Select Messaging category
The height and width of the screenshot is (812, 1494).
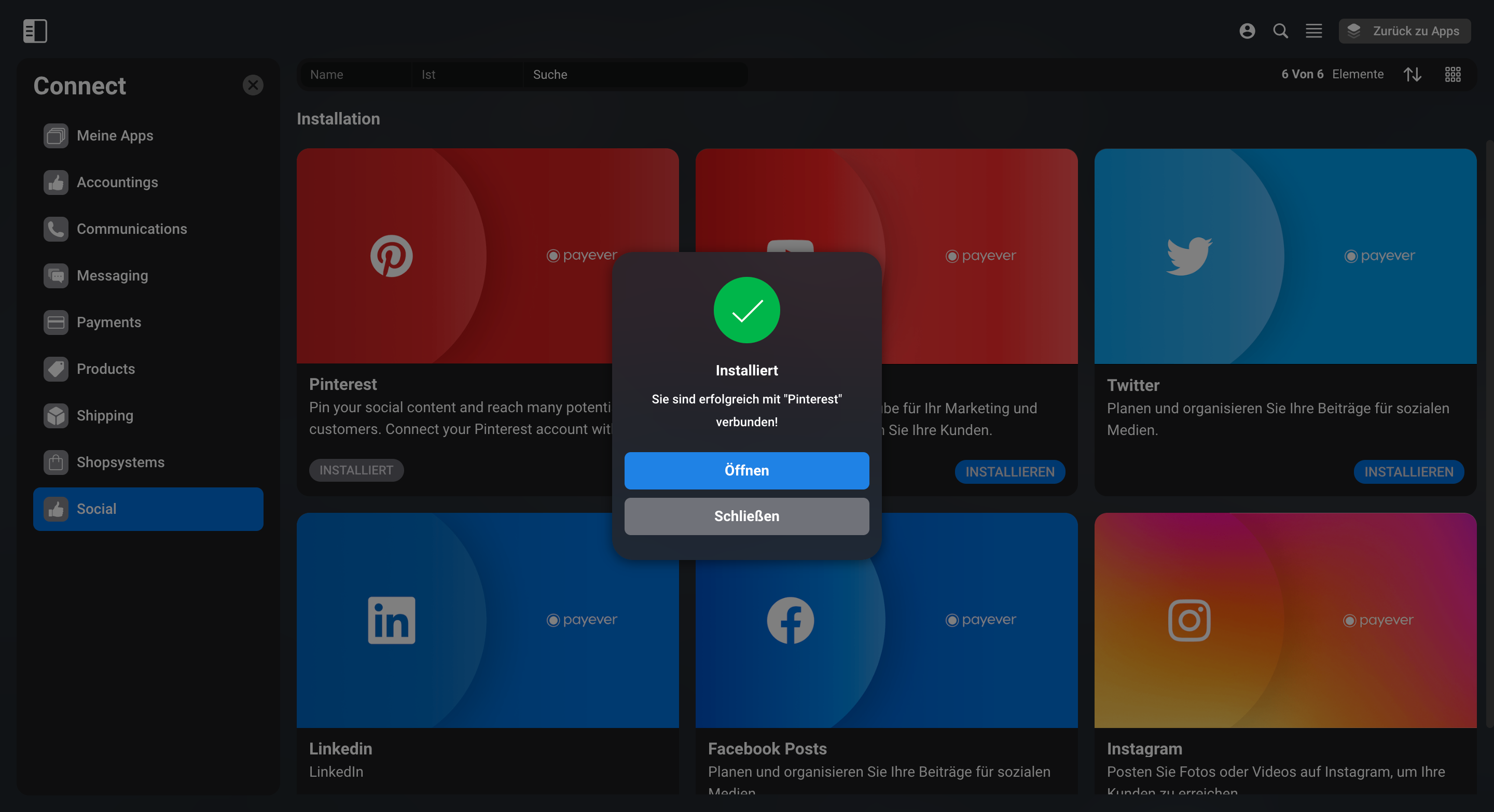point(148,276)
